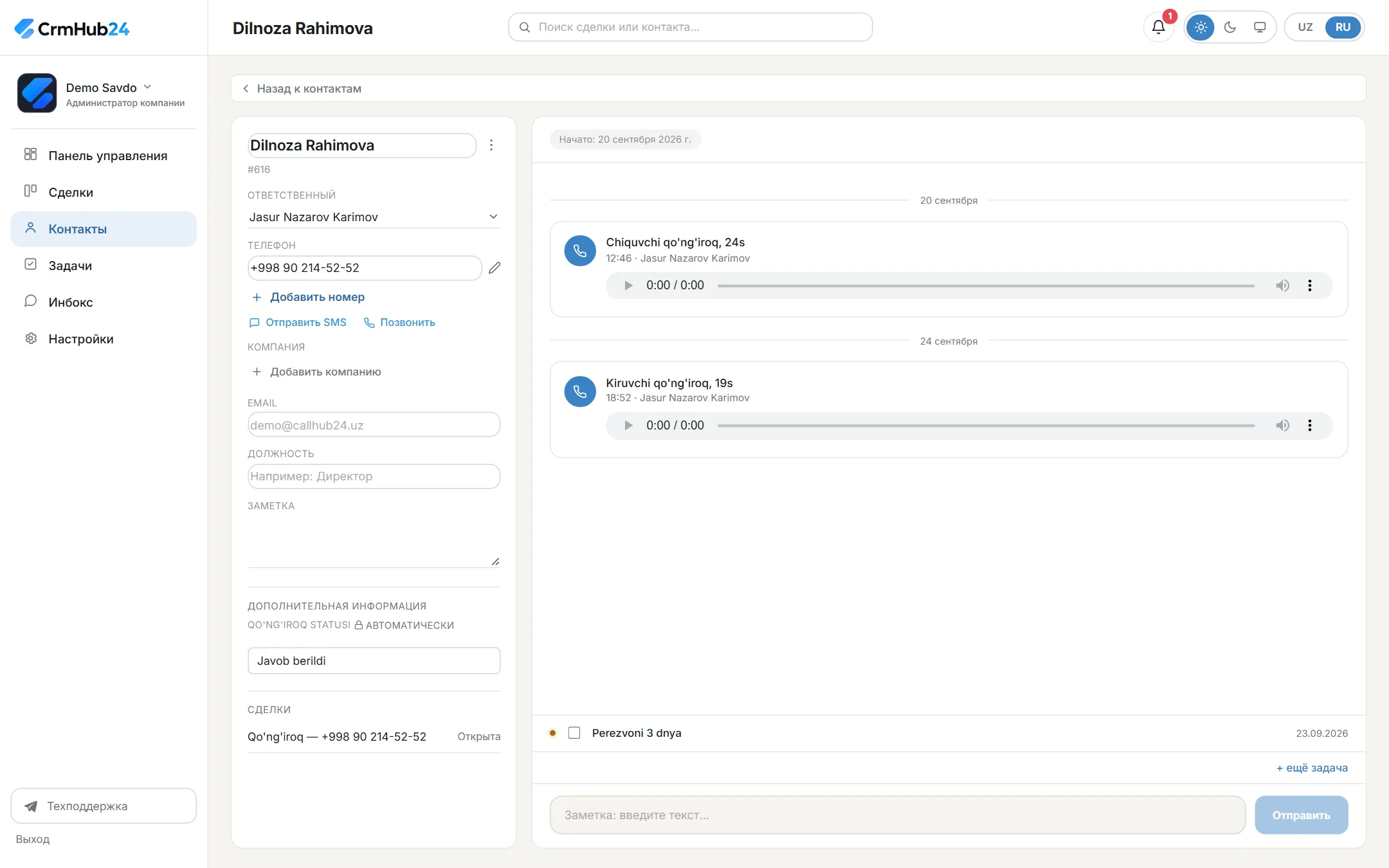
Task: Open contact options three-dot menu
Action: coord(491,145)
